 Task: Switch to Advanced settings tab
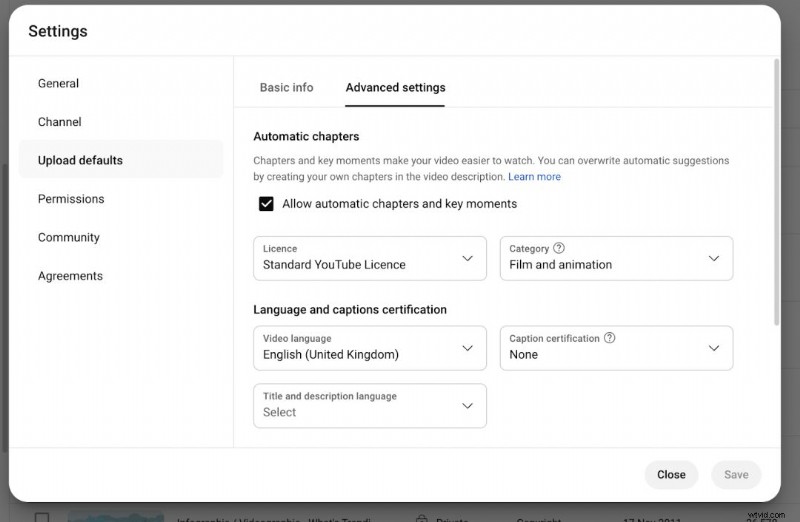(395, 87)
